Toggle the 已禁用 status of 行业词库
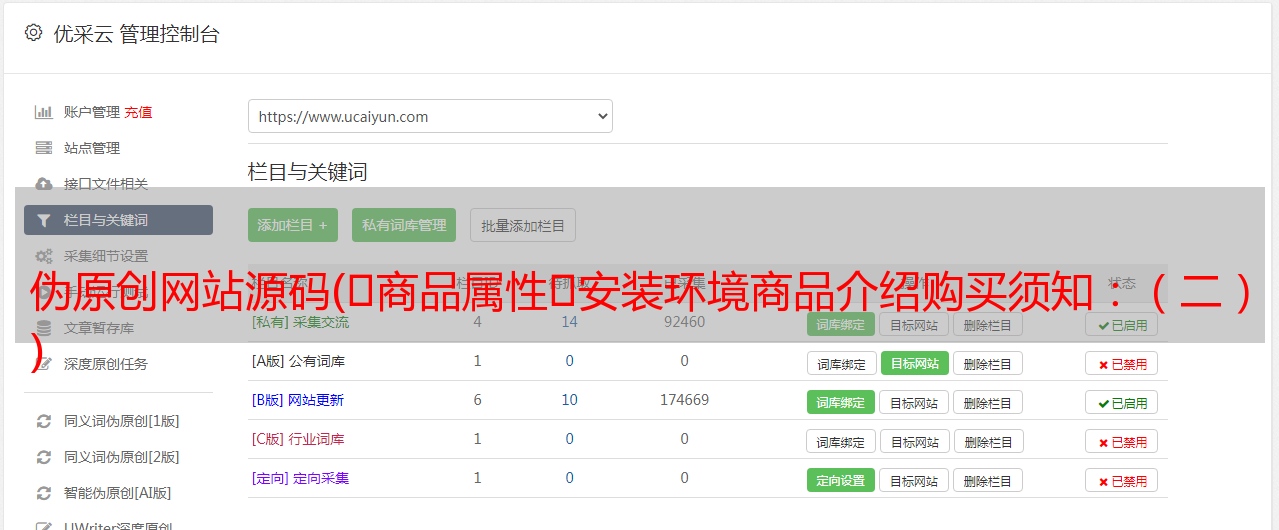1279x530 pixels. [x=1121, y=442]
